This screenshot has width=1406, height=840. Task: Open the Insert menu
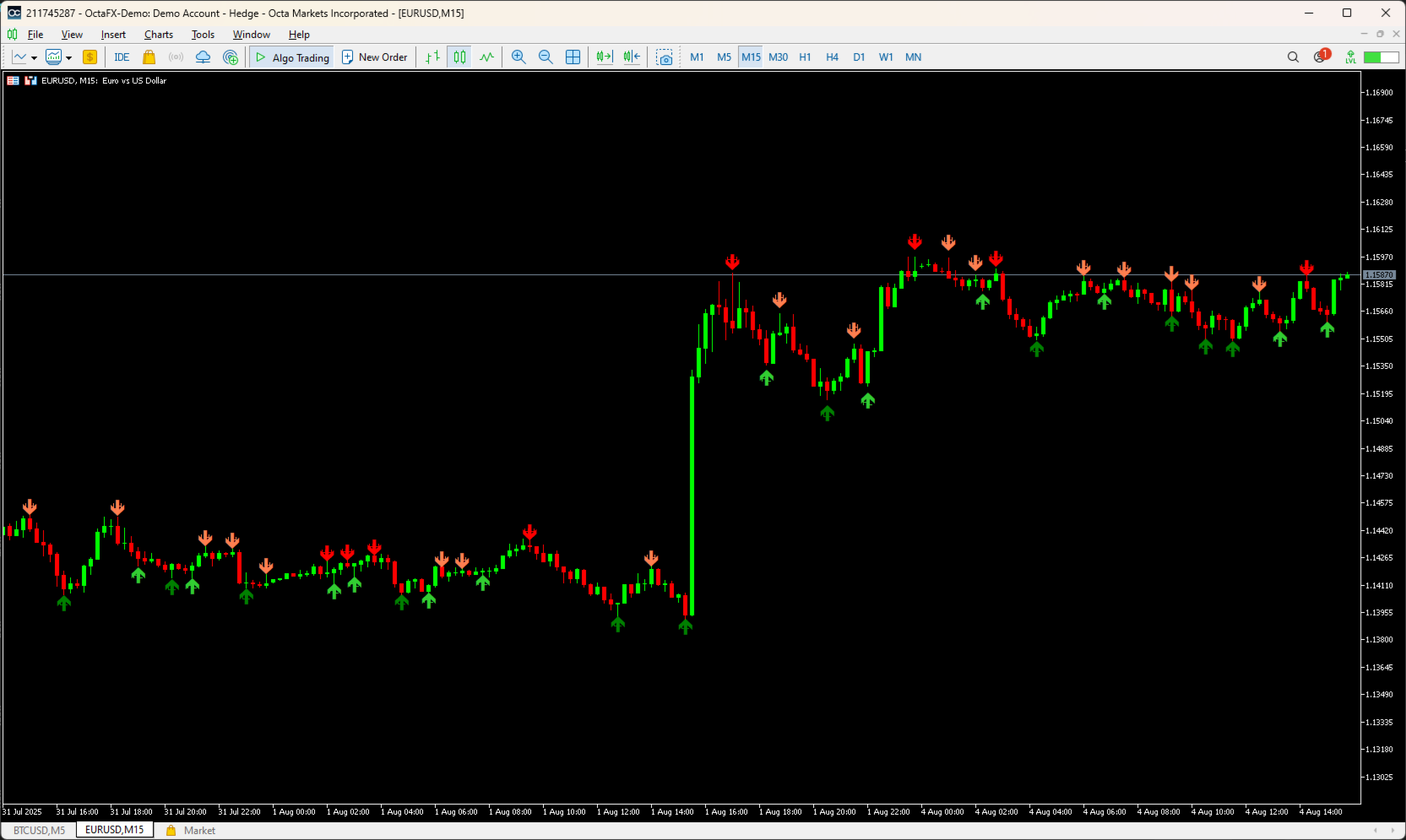113,35
